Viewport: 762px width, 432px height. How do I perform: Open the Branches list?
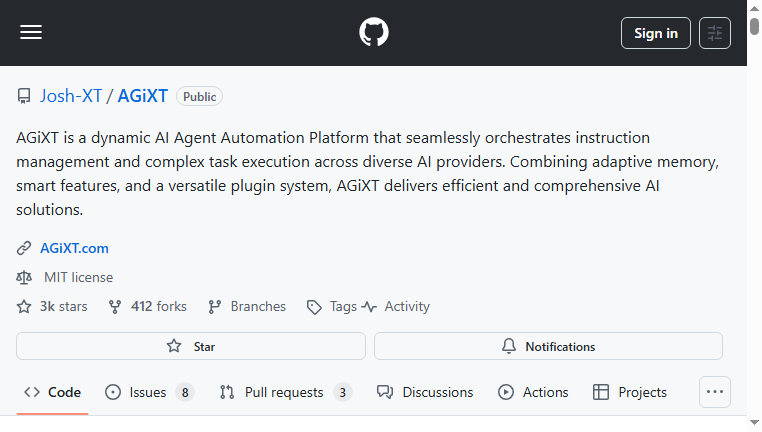pos(258,307)
